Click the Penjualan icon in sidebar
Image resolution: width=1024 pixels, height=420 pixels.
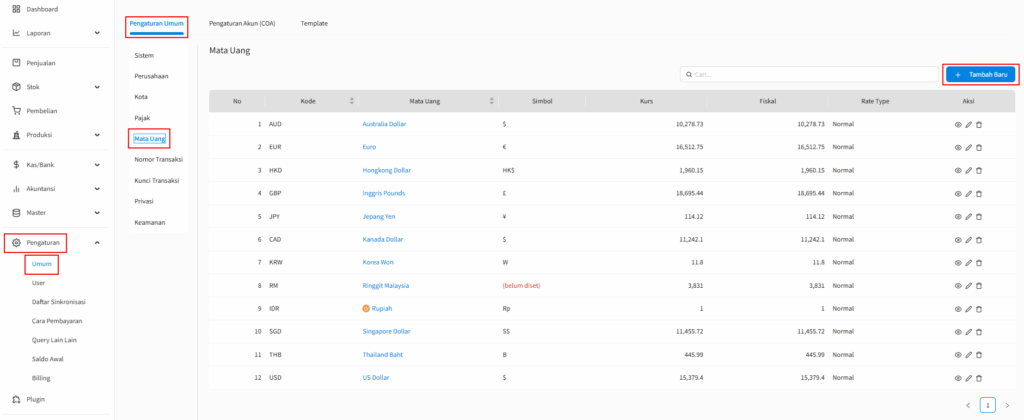click(x=16, y=62)
